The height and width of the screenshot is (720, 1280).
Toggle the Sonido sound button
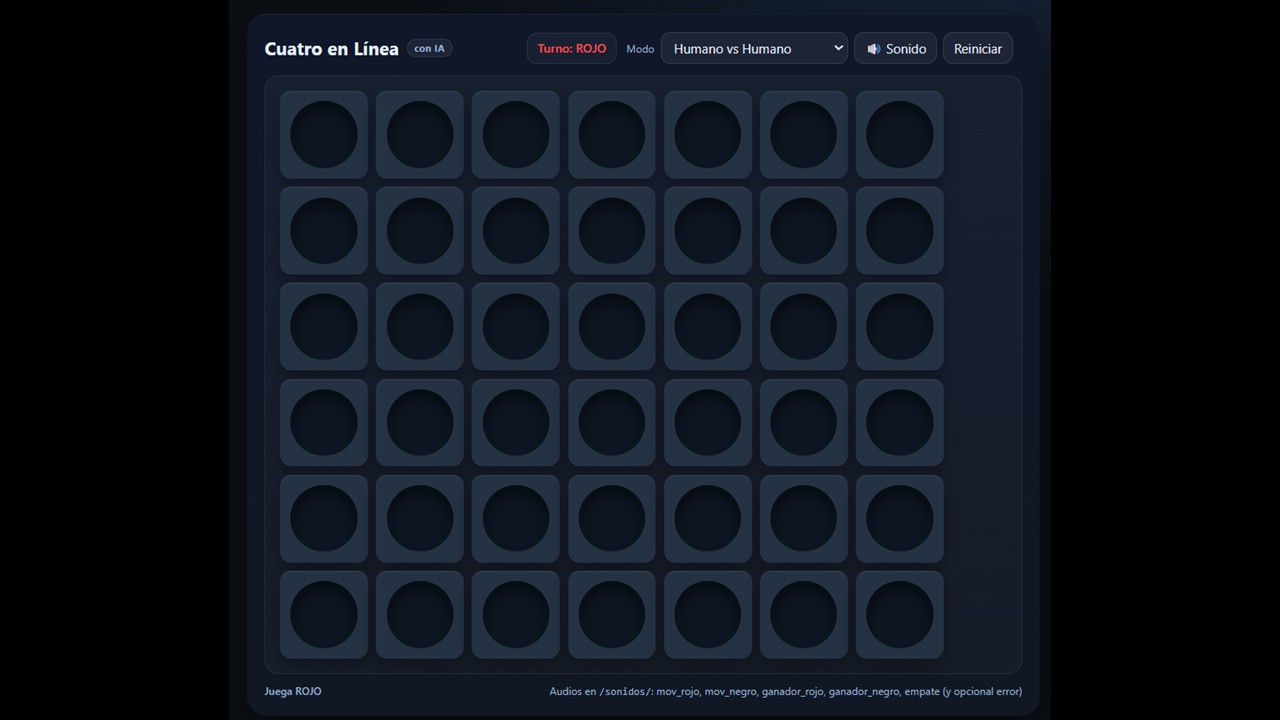pyautogui.click(x=895, y=49)
